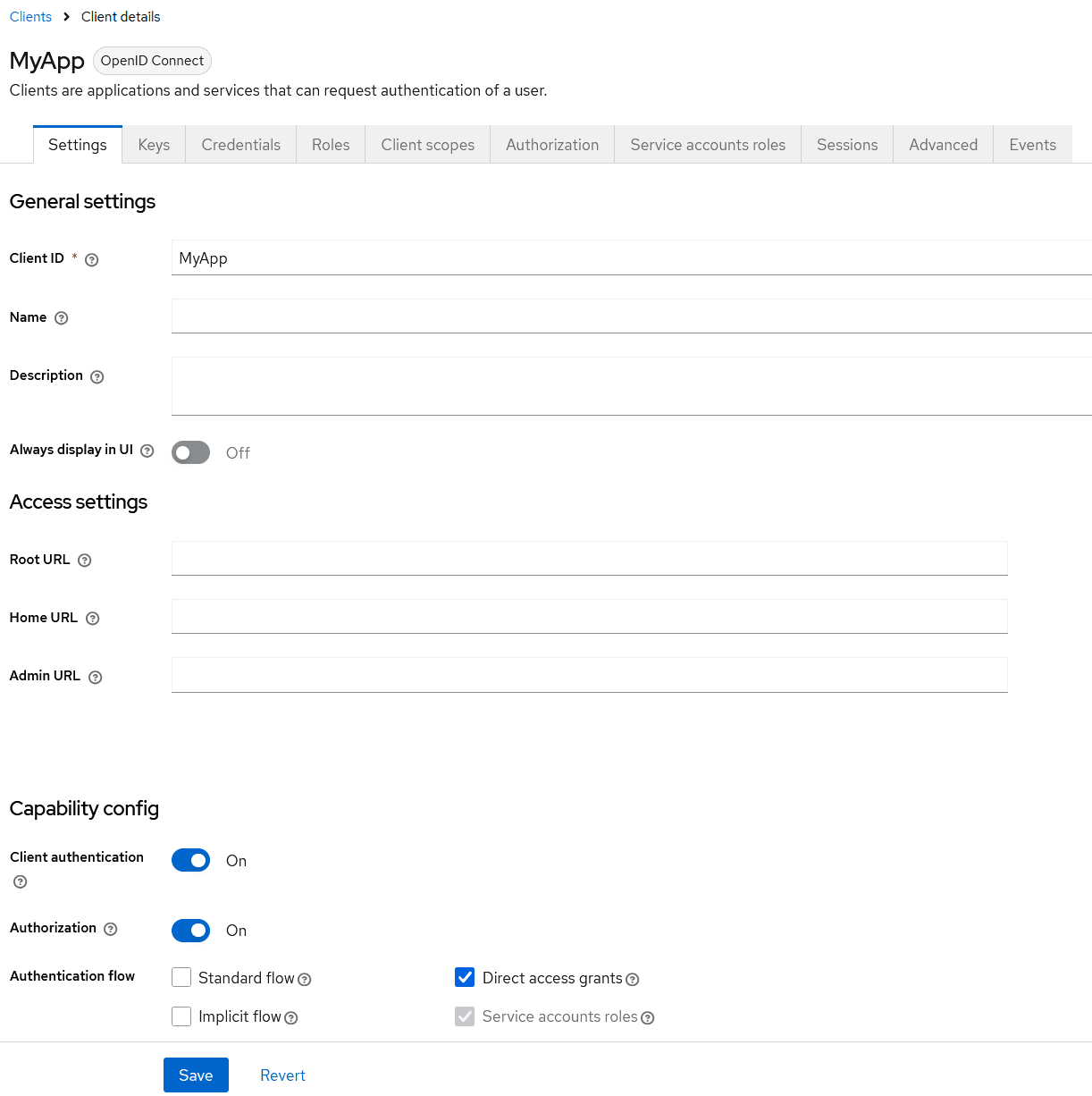View help about the Description field
Image resolution: width=1092 pixels, height=1096 pixels.
point(97,376)
